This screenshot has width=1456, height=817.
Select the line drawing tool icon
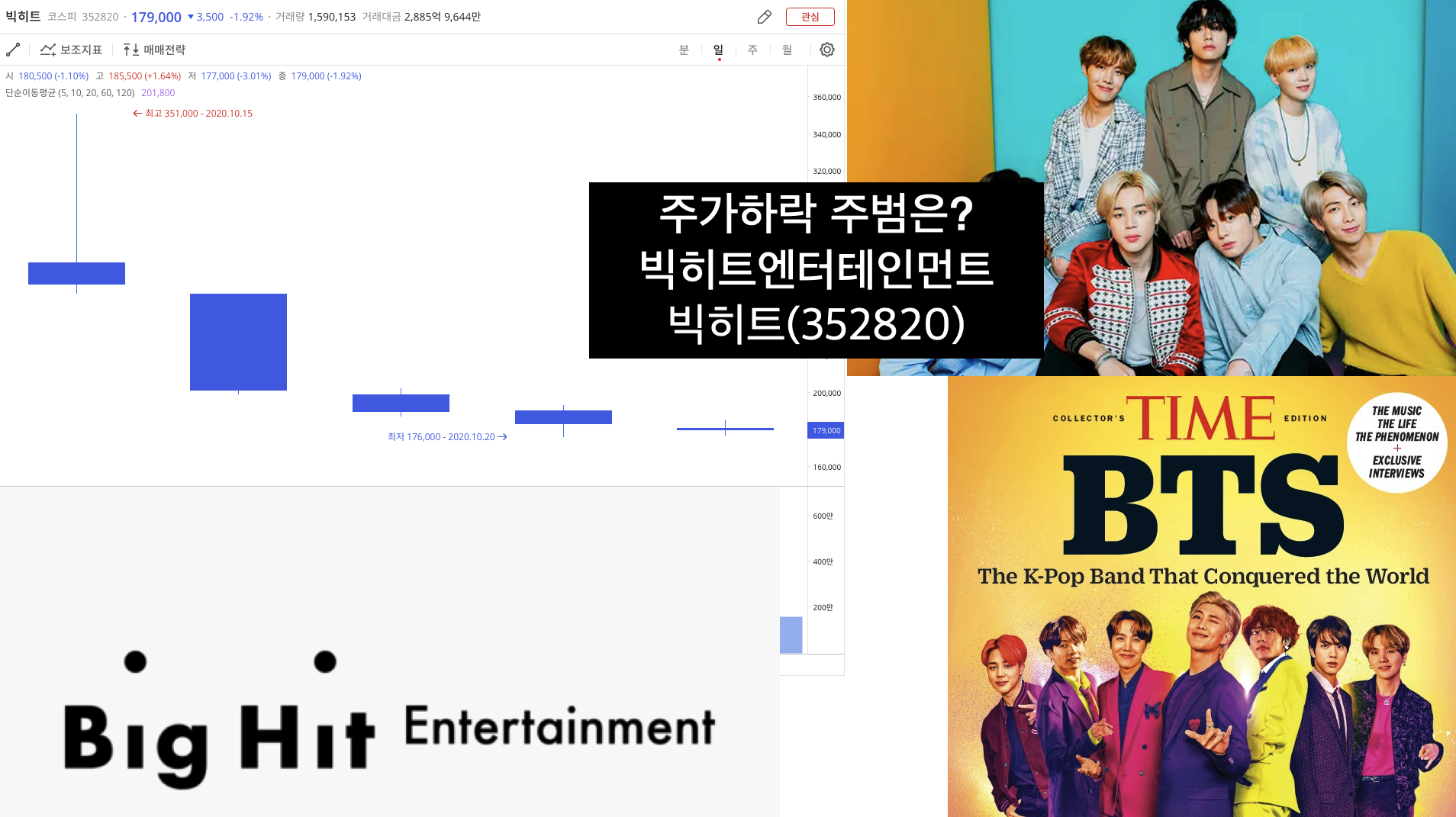13,50
